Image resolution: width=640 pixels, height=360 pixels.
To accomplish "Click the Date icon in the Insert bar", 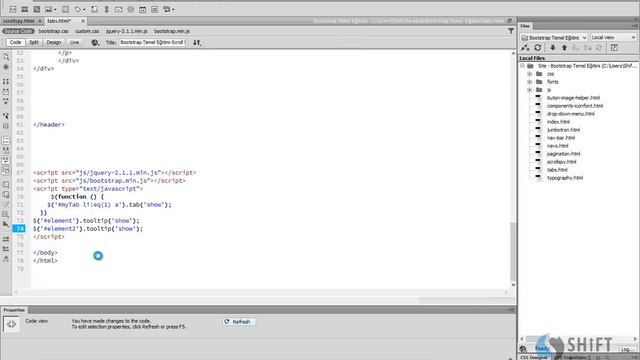I will (142, 9).
